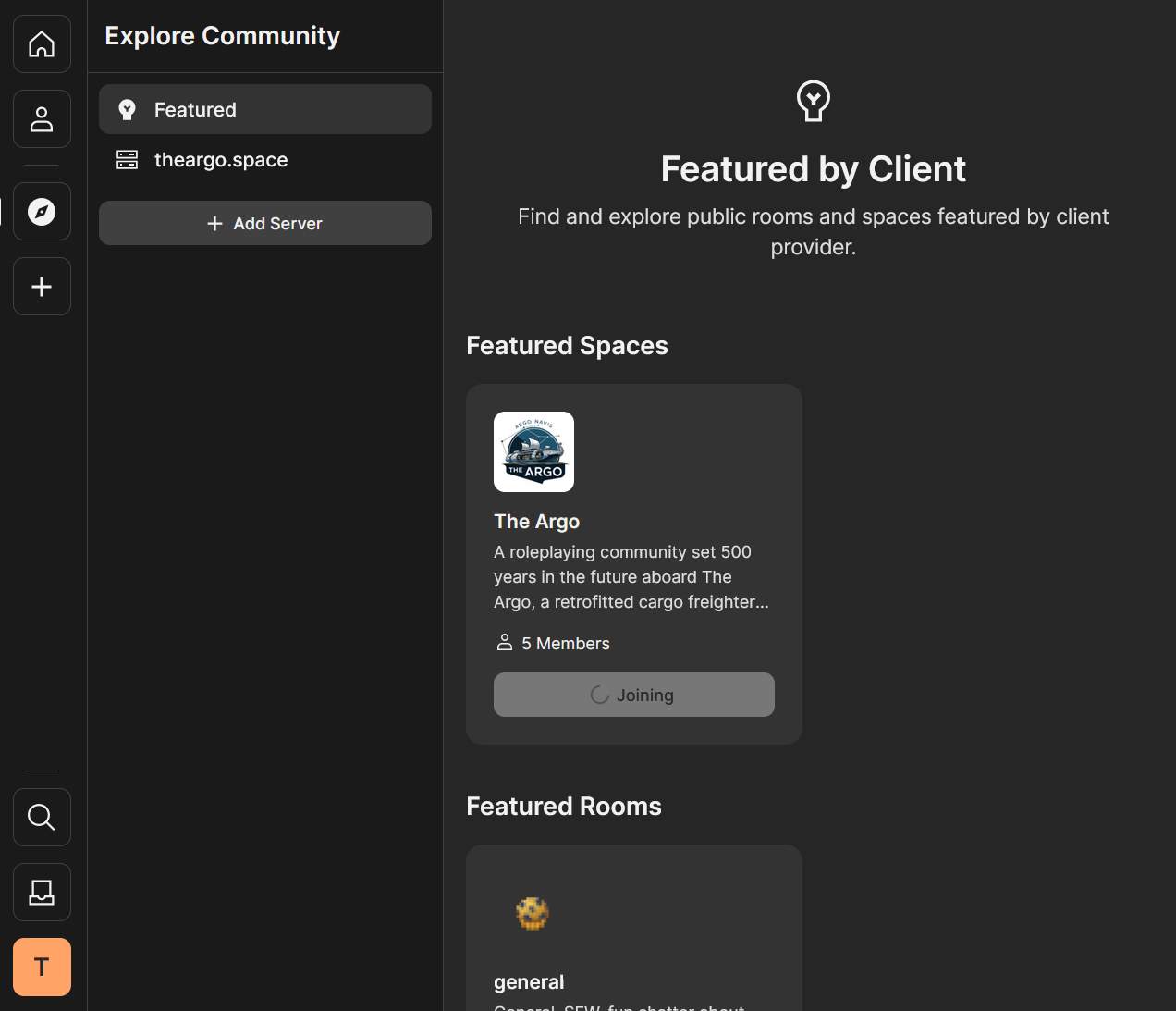
Task: Click the general room name
Action: pyautogui.click(x=529, y=982)
